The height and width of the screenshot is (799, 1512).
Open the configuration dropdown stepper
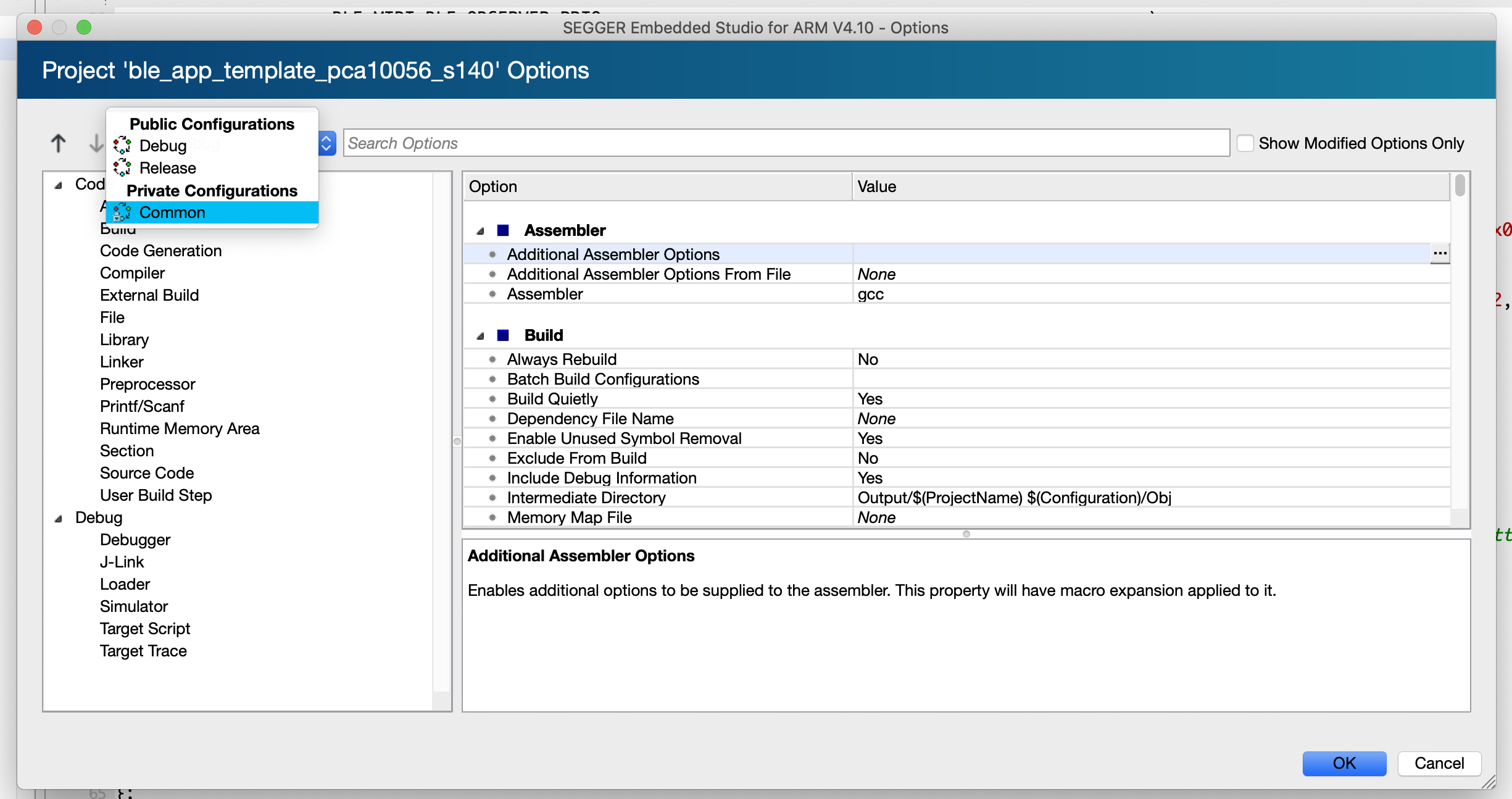(x=326, y=143)
